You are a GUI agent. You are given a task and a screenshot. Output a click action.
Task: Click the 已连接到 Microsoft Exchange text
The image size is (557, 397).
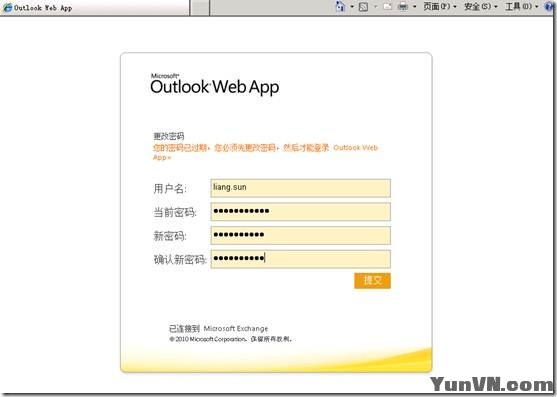tap(218, 328)
